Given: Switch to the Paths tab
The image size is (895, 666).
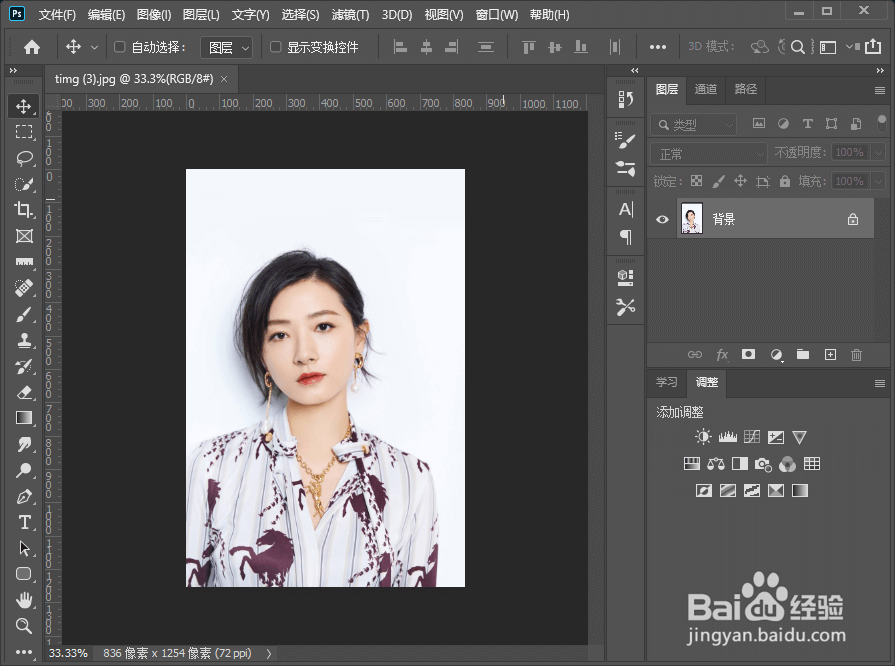Looking at the screenshot, I should click(x=745, y=89).
